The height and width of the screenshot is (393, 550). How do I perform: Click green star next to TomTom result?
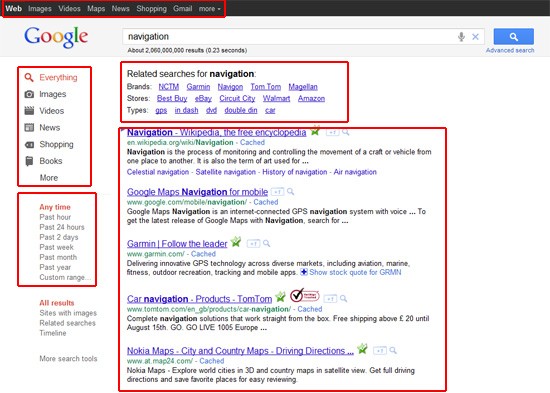[x=280, y=297]
